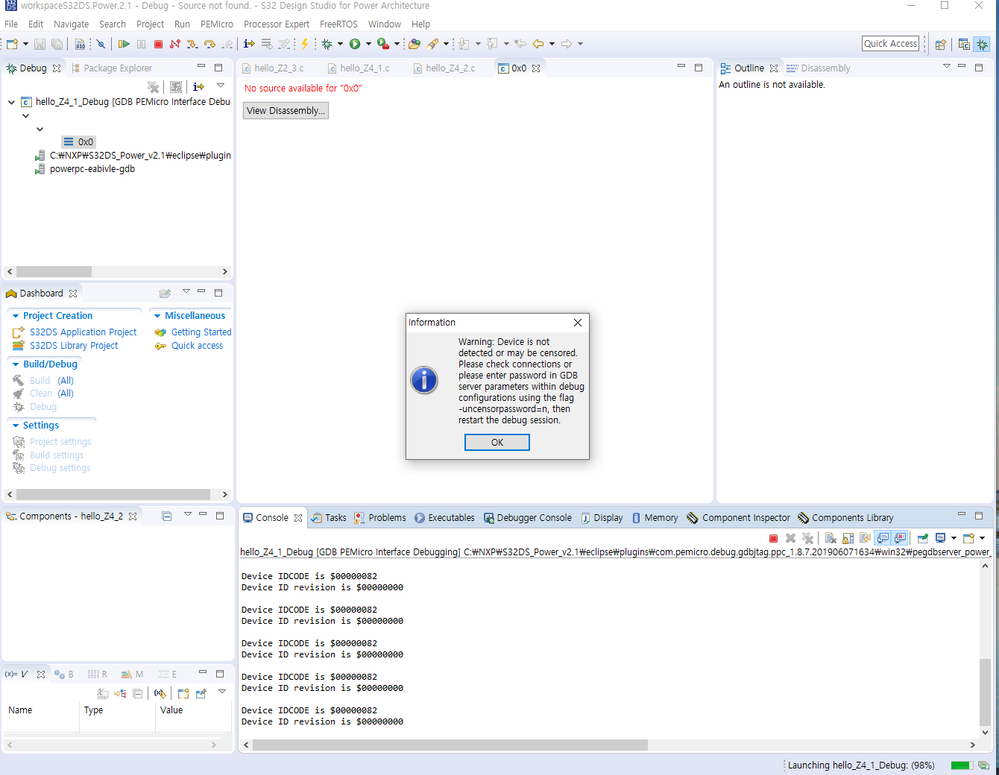
Task: Click the View Disassembly... button
Action: coord(286,111)
